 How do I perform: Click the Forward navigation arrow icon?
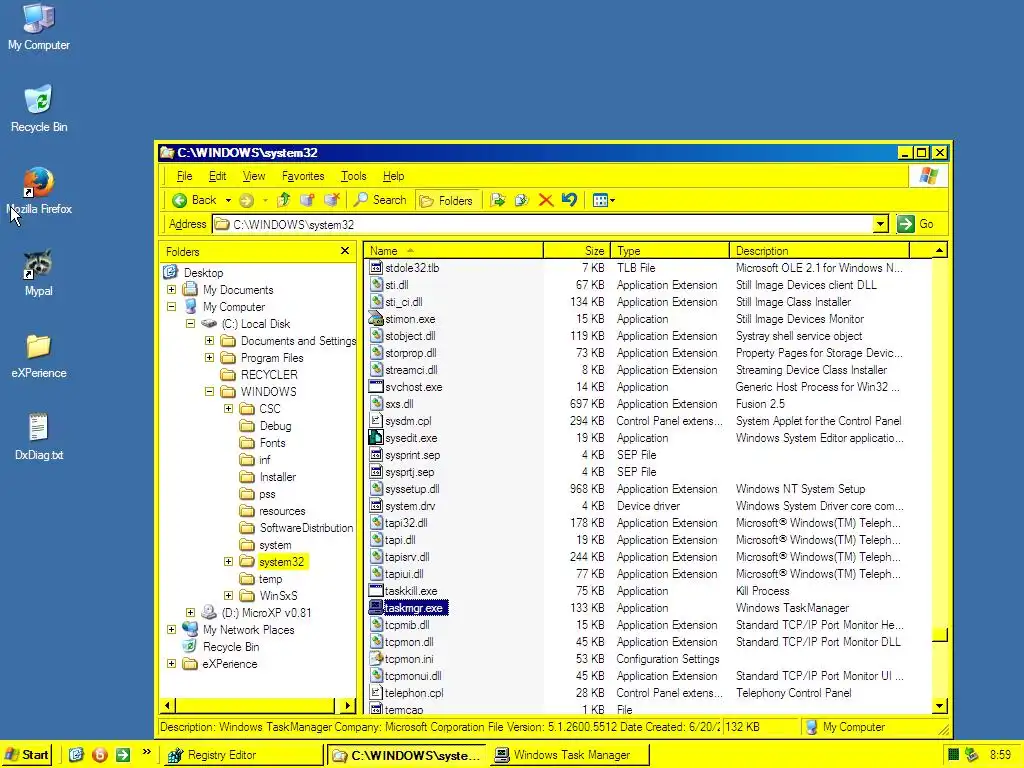(246, 200)
